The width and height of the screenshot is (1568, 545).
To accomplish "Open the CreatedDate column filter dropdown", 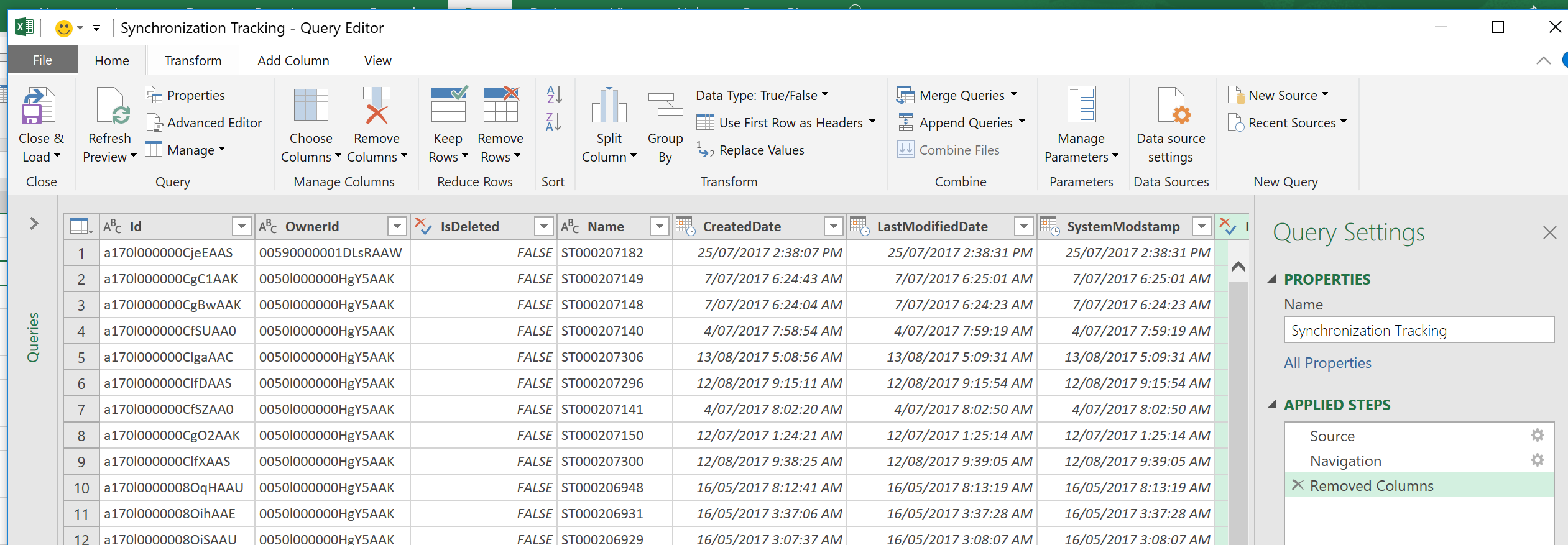I will pyautogui.click(x=833, y=227).
